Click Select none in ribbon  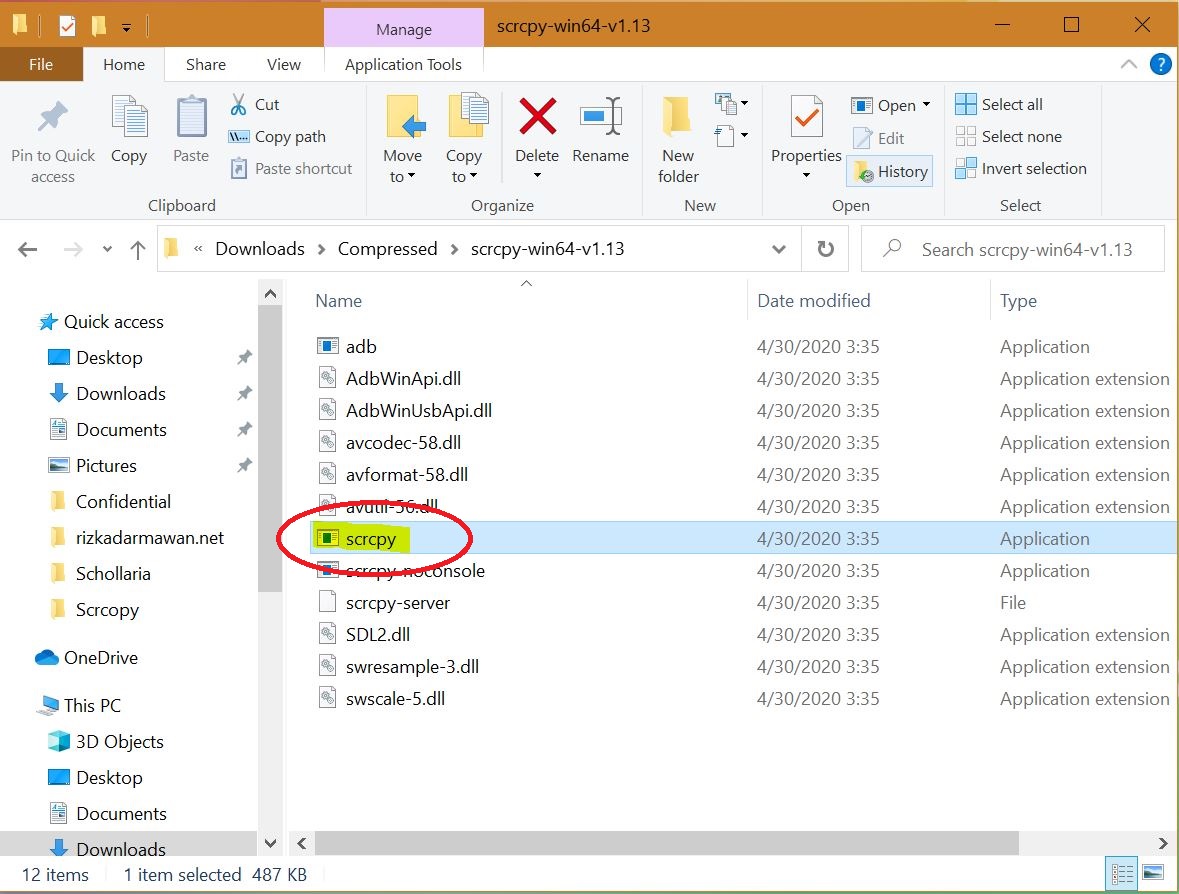pyautogui.click(x=1008, y=137)
